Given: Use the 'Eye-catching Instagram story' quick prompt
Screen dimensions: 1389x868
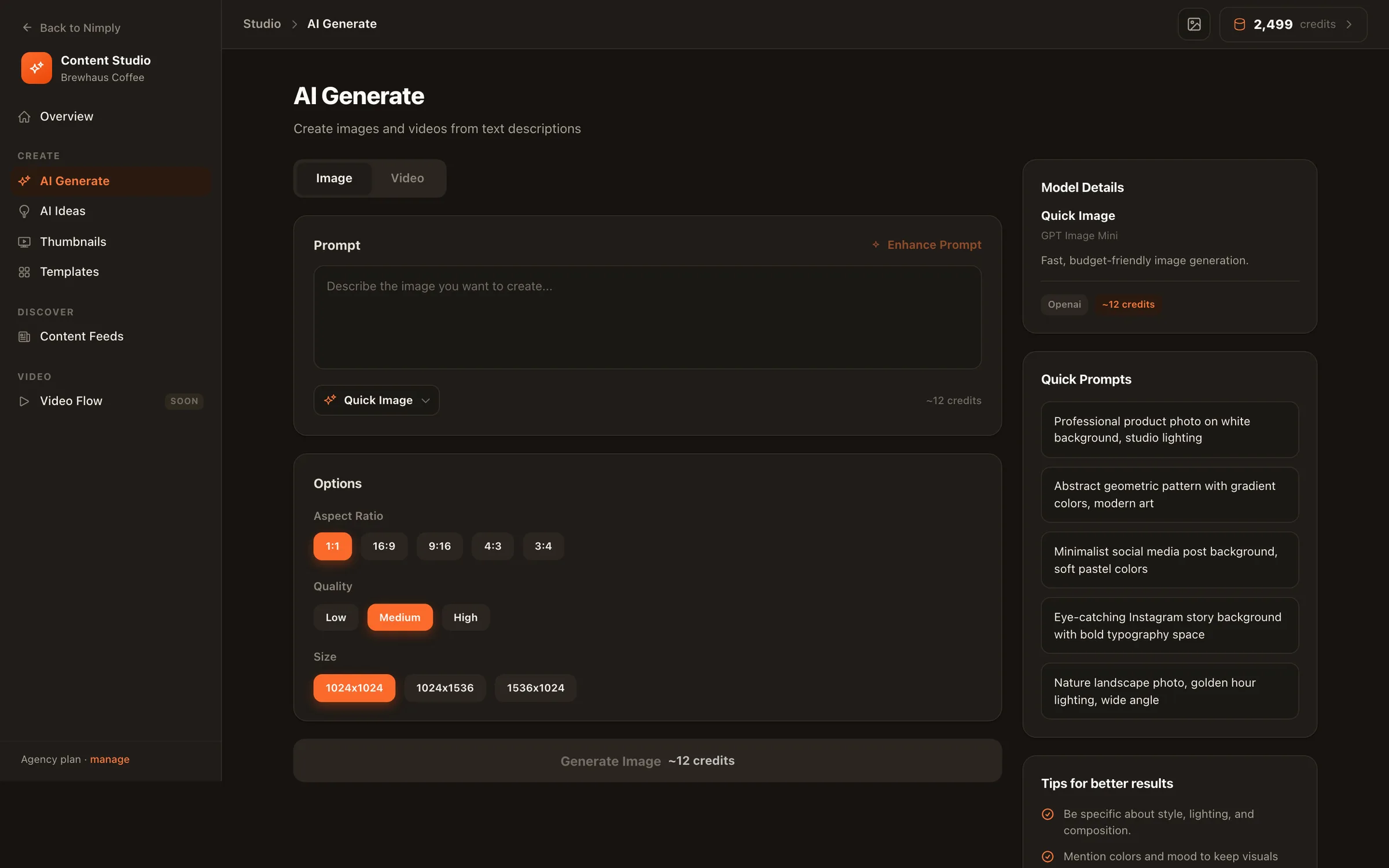Looking at the screenshot, I should (1170, 626).
